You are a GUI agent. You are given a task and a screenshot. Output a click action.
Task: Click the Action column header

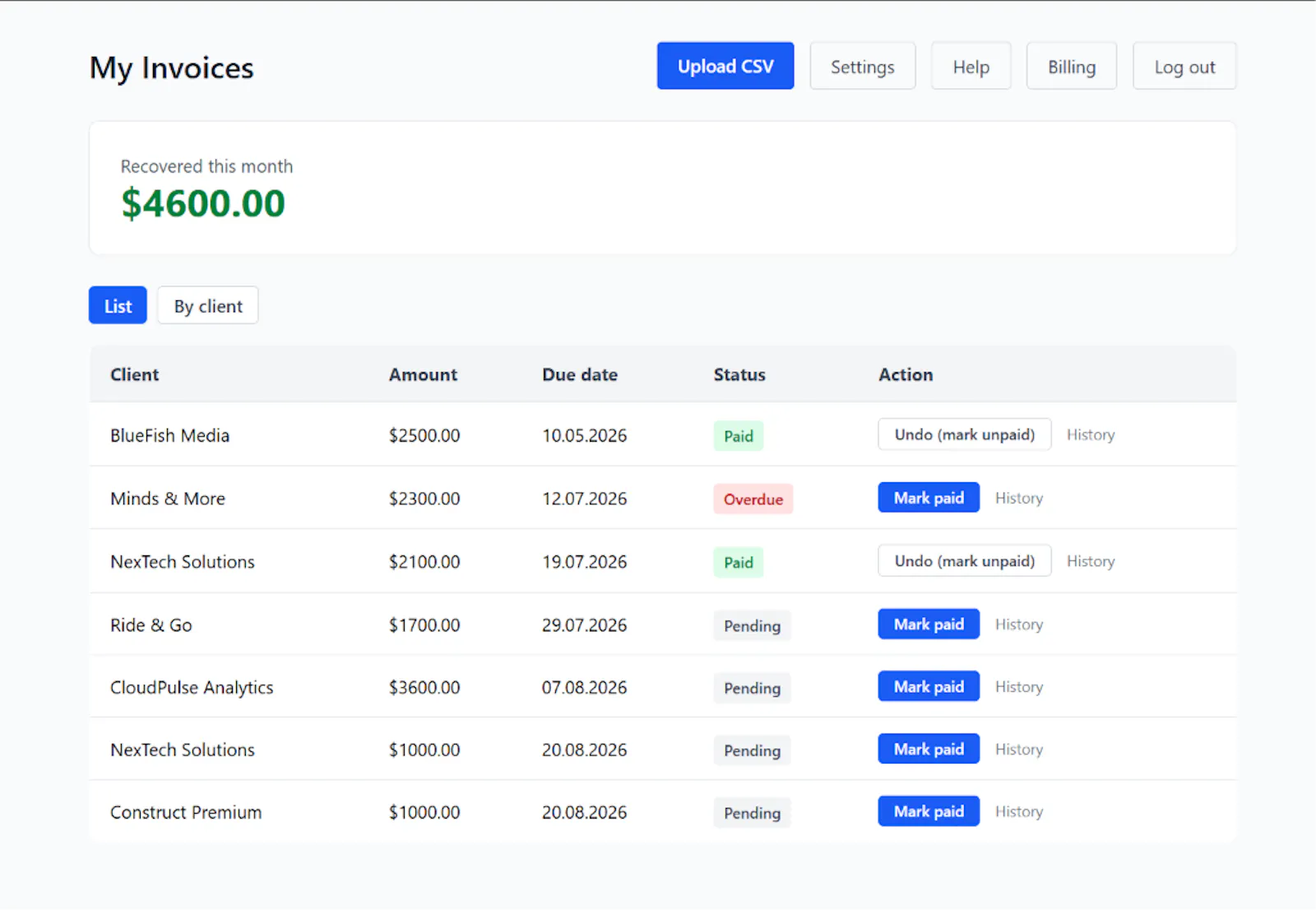[x=906, y=374]
